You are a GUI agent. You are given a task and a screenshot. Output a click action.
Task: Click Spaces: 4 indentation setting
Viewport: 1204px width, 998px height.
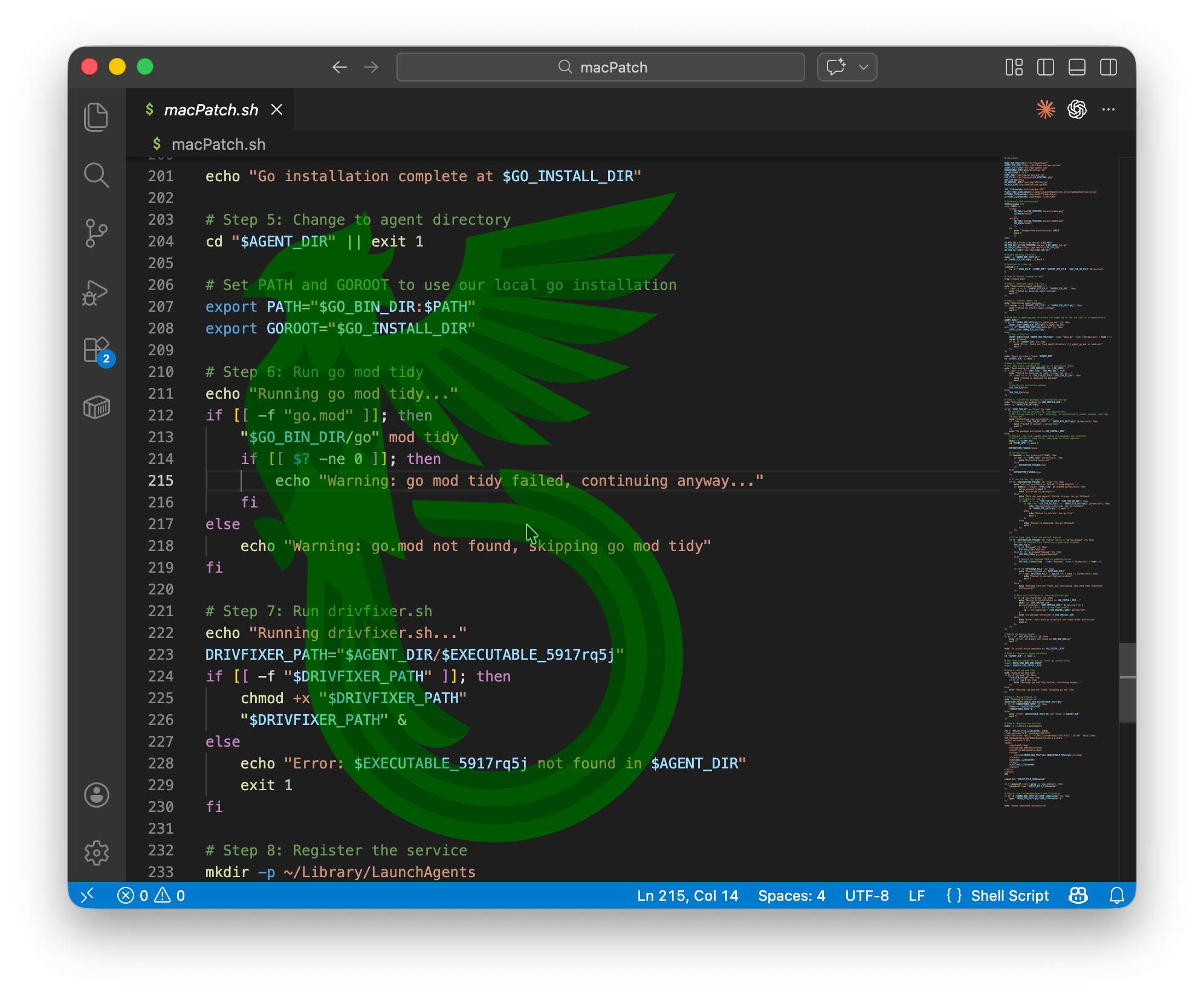[x=791, y=895]
